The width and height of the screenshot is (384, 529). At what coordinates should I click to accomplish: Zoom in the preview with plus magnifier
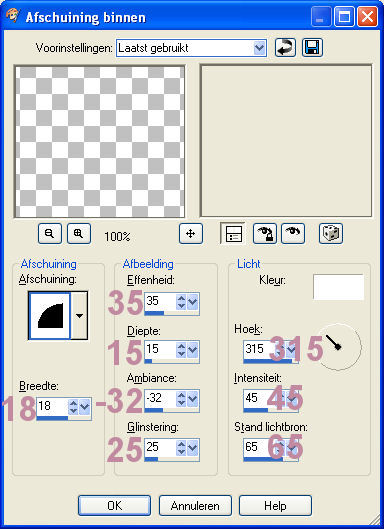[79, 233]
